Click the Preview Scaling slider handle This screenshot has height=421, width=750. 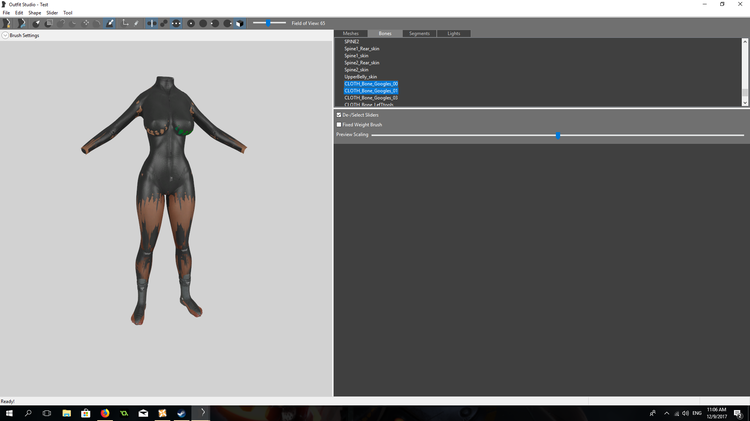pyautogui.click(x=558, y=135)
